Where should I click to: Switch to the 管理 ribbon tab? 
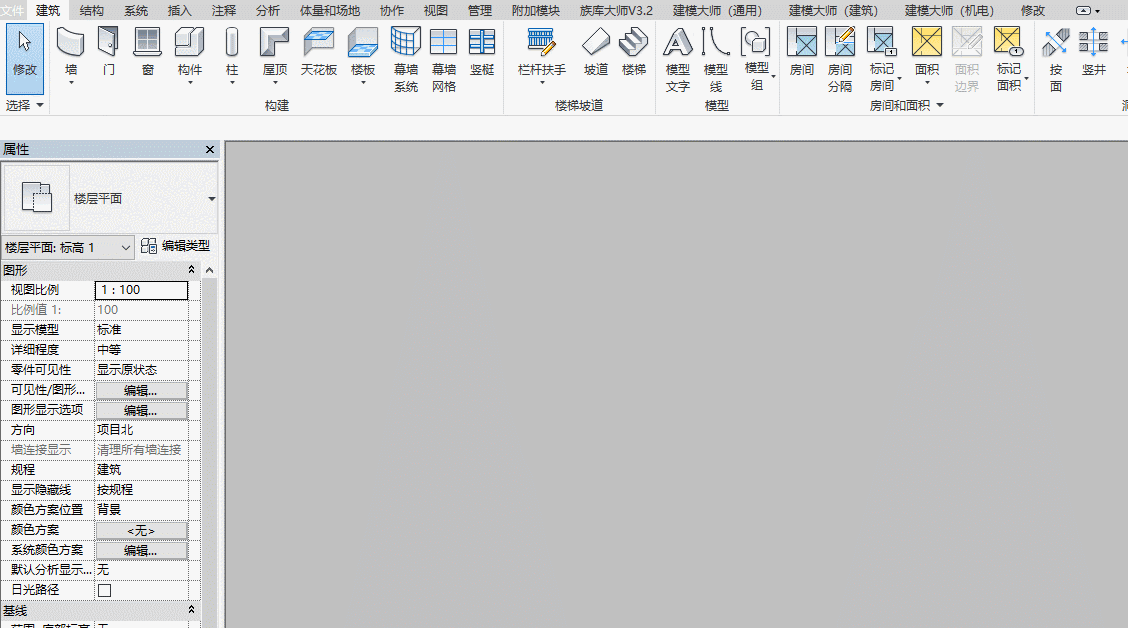[480, 10]
